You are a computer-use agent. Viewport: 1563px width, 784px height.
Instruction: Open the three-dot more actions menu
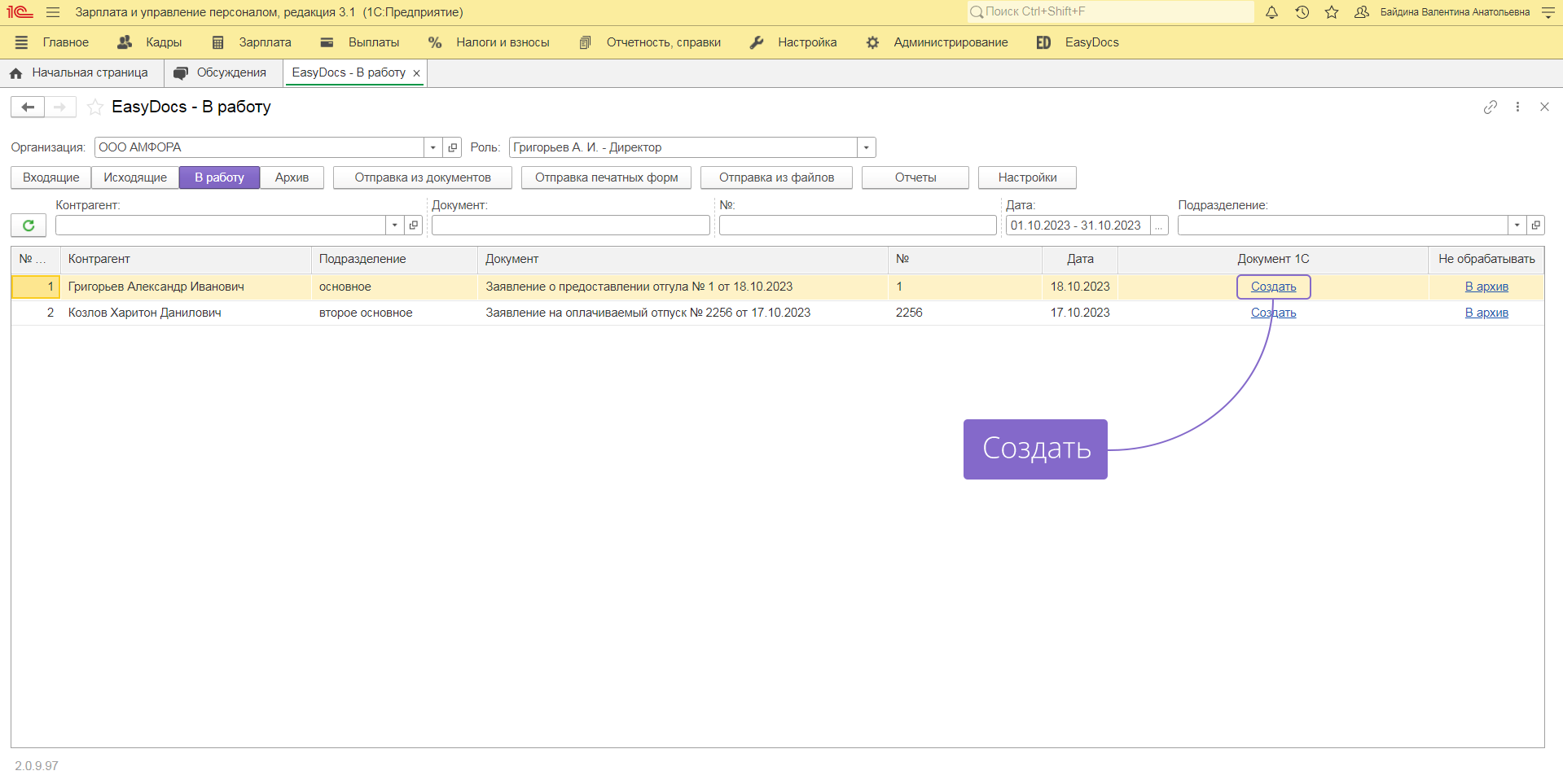[x=1517, y=107]
